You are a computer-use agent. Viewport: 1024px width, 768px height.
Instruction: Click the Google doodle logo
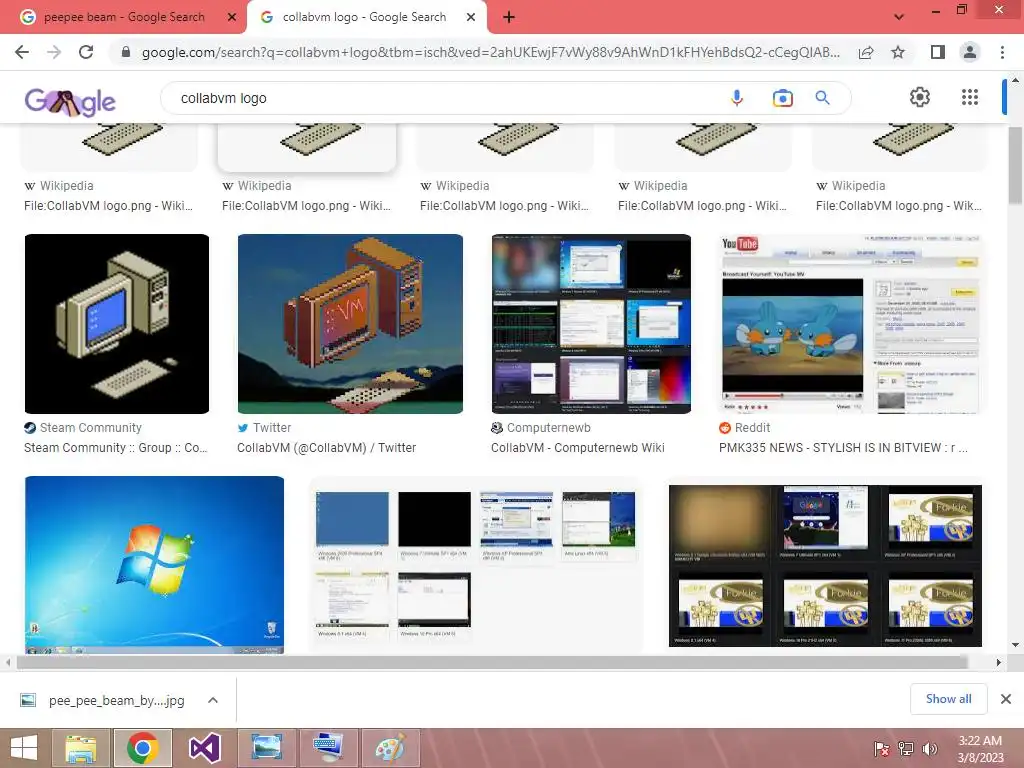click(70, 102)
